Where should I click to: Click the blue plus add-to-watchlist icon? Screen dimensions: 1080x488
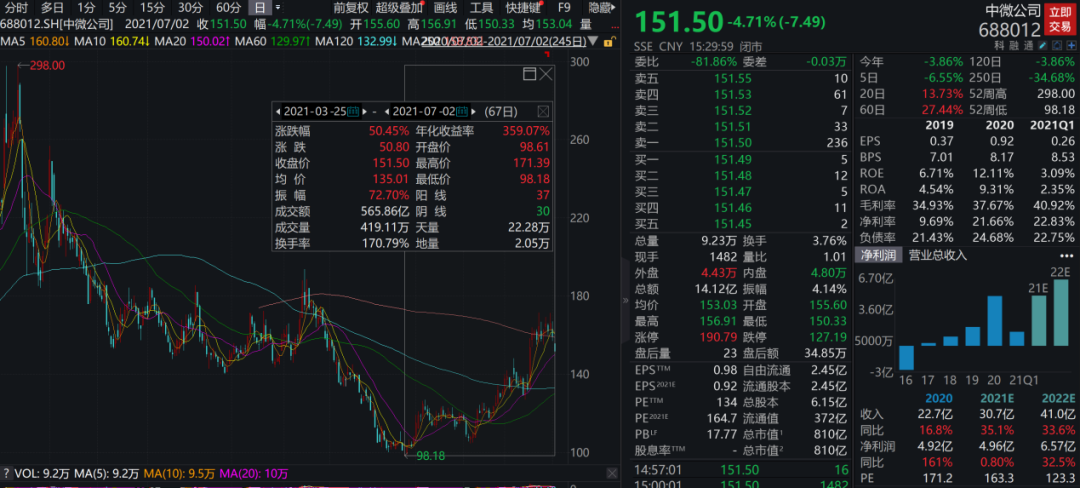click(1072, 45)
